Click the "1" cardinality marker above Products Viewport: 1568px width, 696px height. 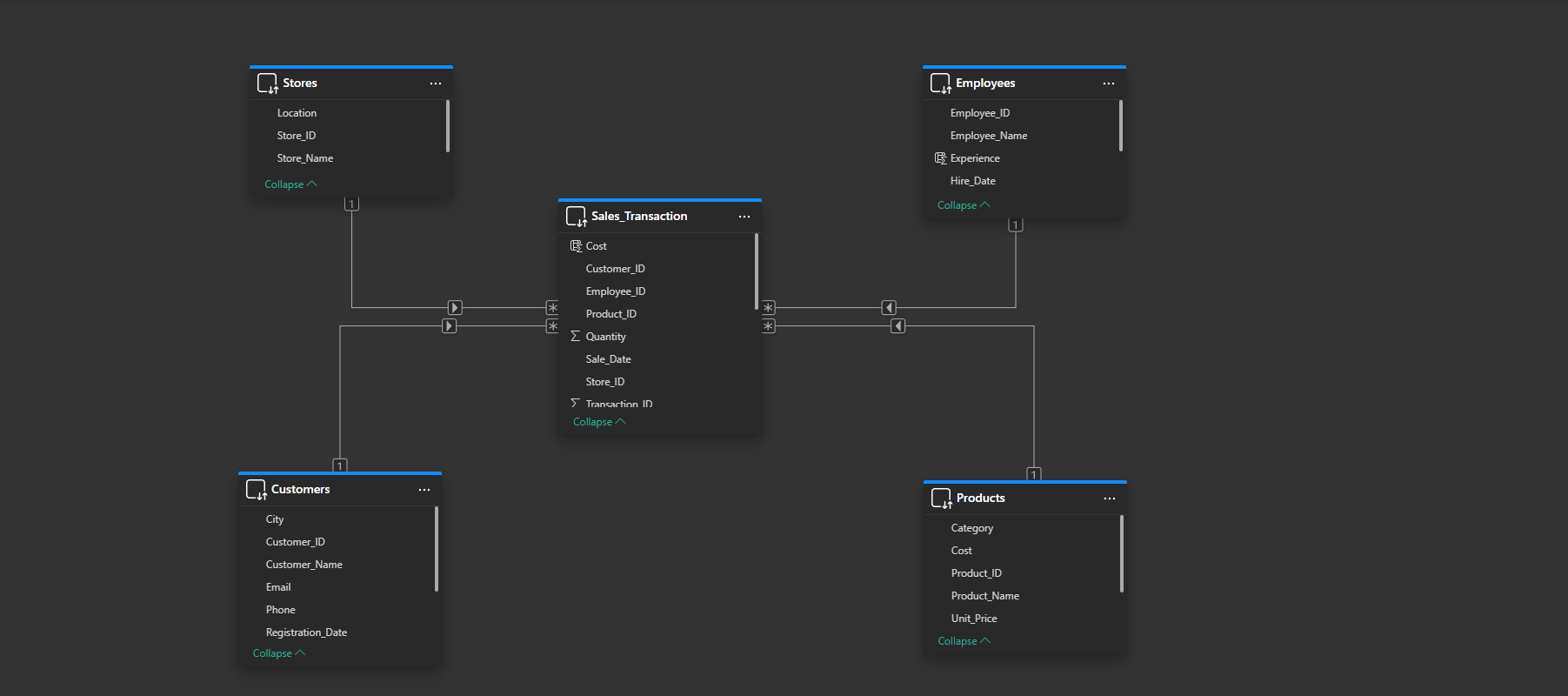1034,474
